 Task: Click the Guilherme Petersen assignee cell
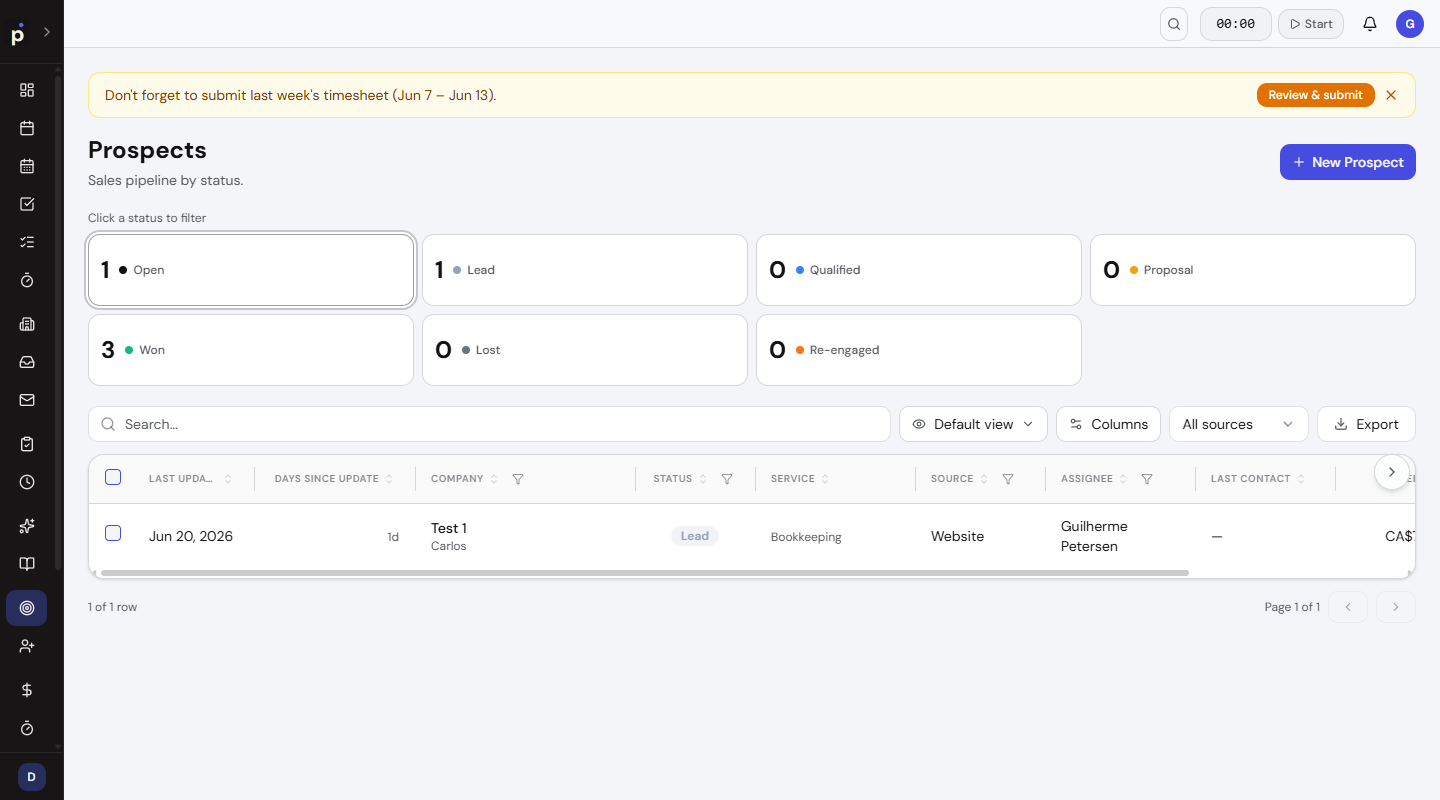1094,536
